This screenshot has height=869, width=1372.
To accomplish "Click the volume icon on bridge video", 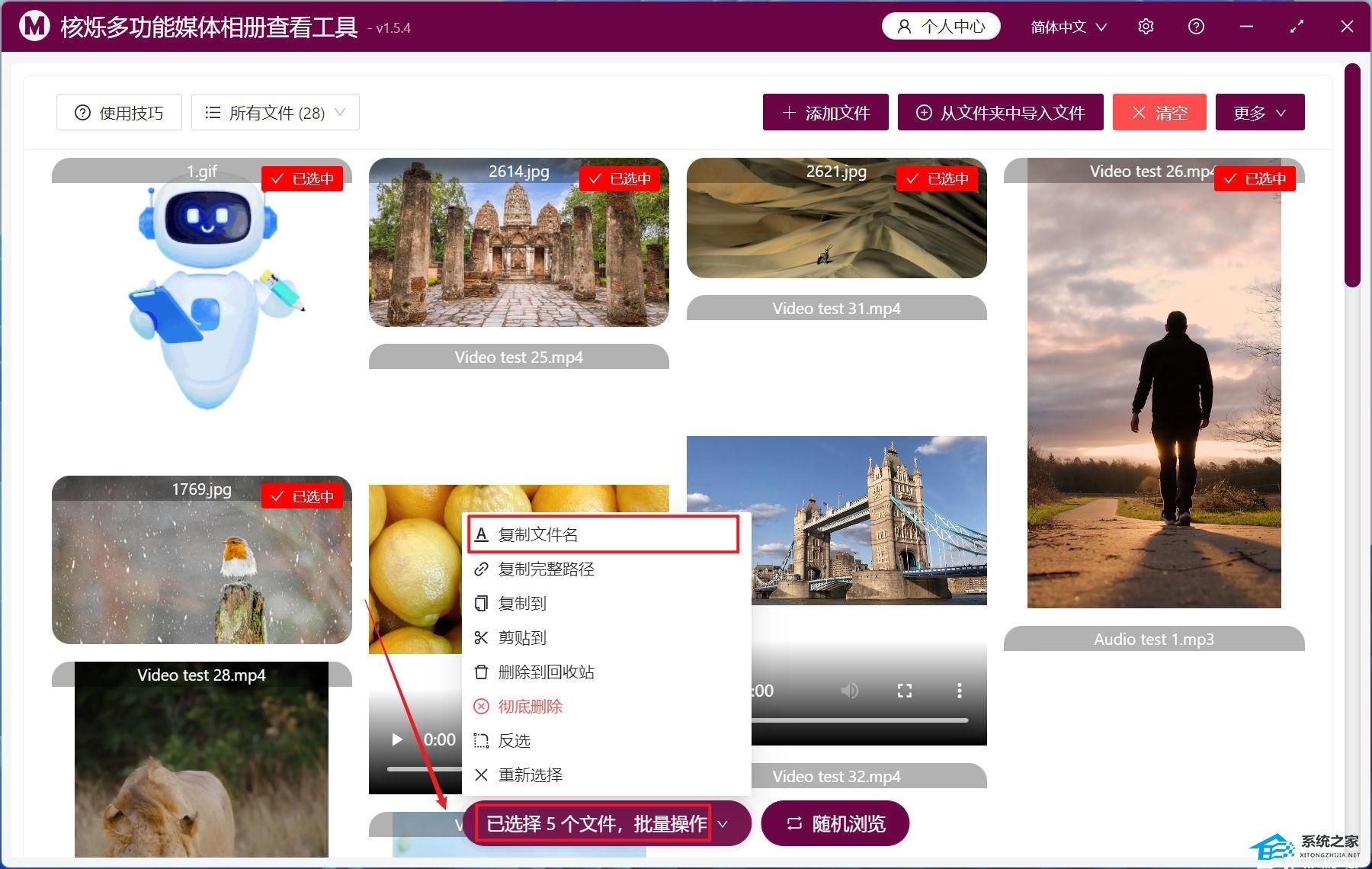I will 849,691.
